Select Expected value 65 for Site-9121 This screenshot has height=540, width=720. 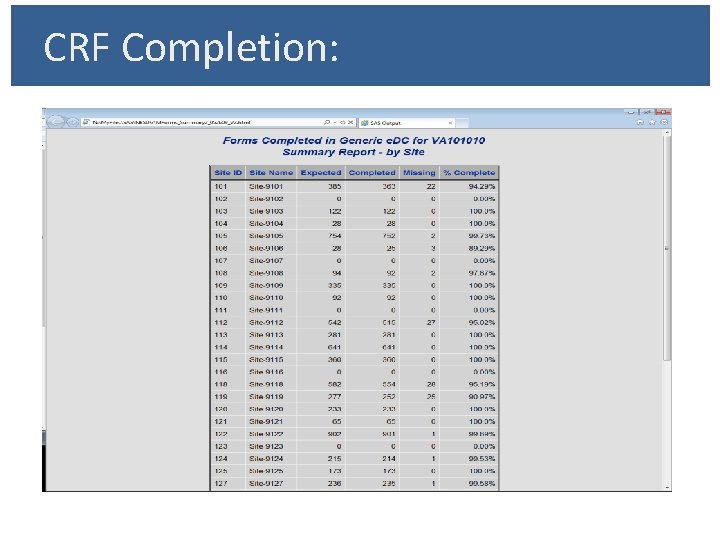coord(337,422)
